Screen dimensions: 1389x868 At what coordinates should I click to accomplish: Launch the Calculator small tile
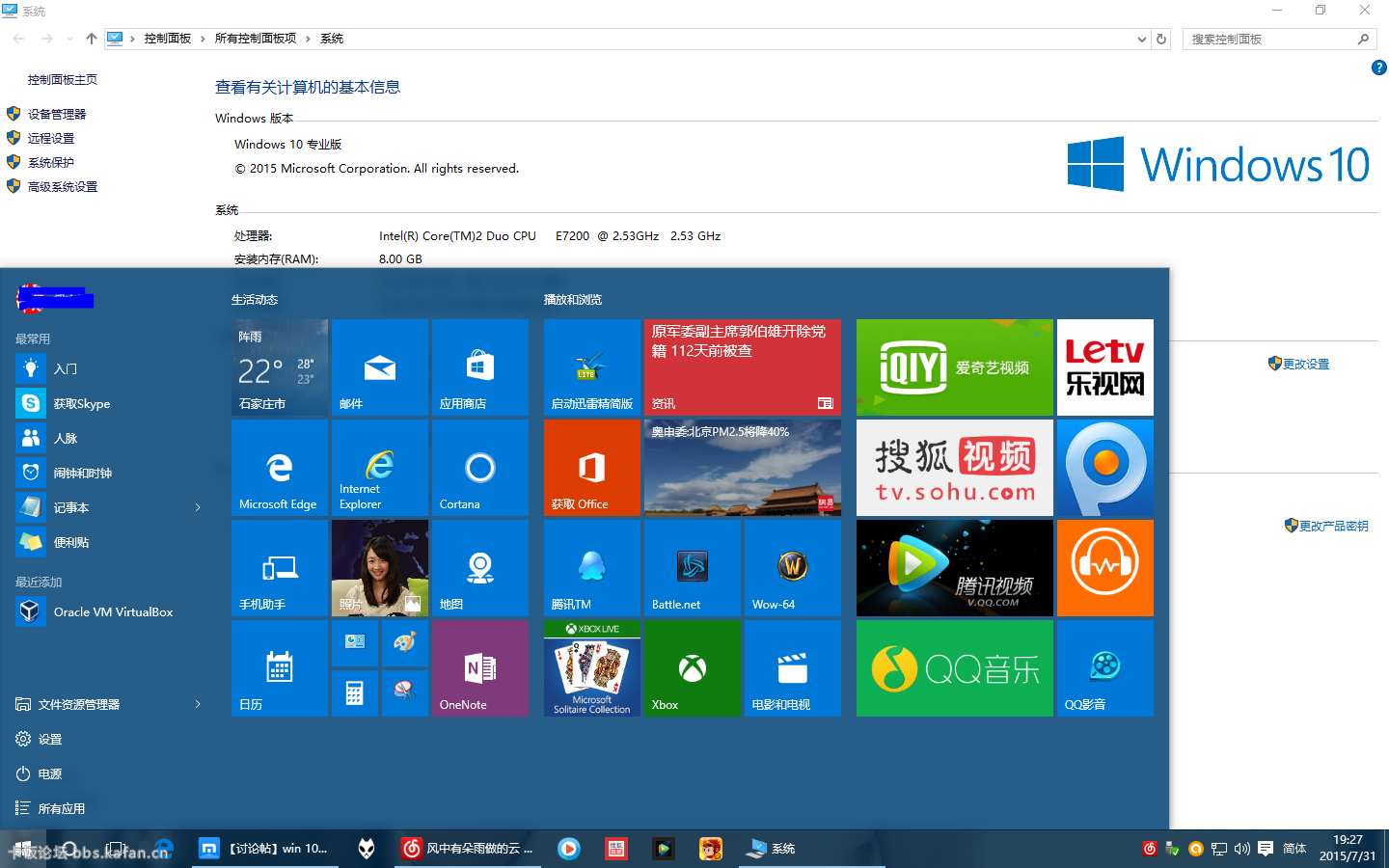click(x=355, y=693)
